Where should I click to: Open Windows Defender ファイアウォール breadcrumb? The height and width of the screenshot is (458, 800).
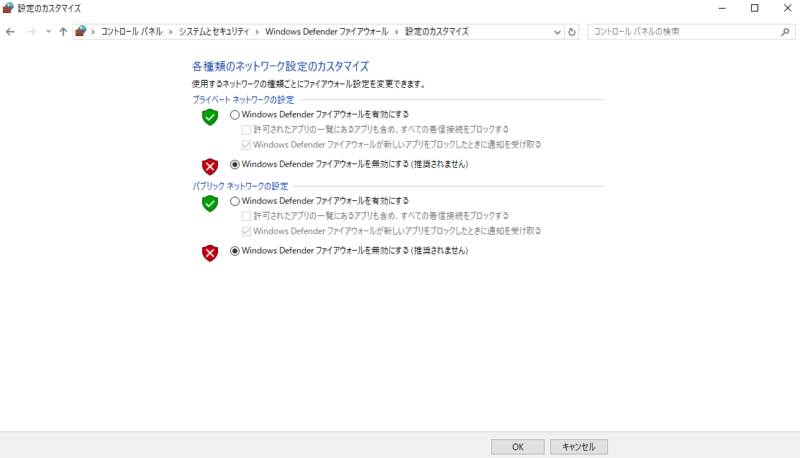pos(327,32)
